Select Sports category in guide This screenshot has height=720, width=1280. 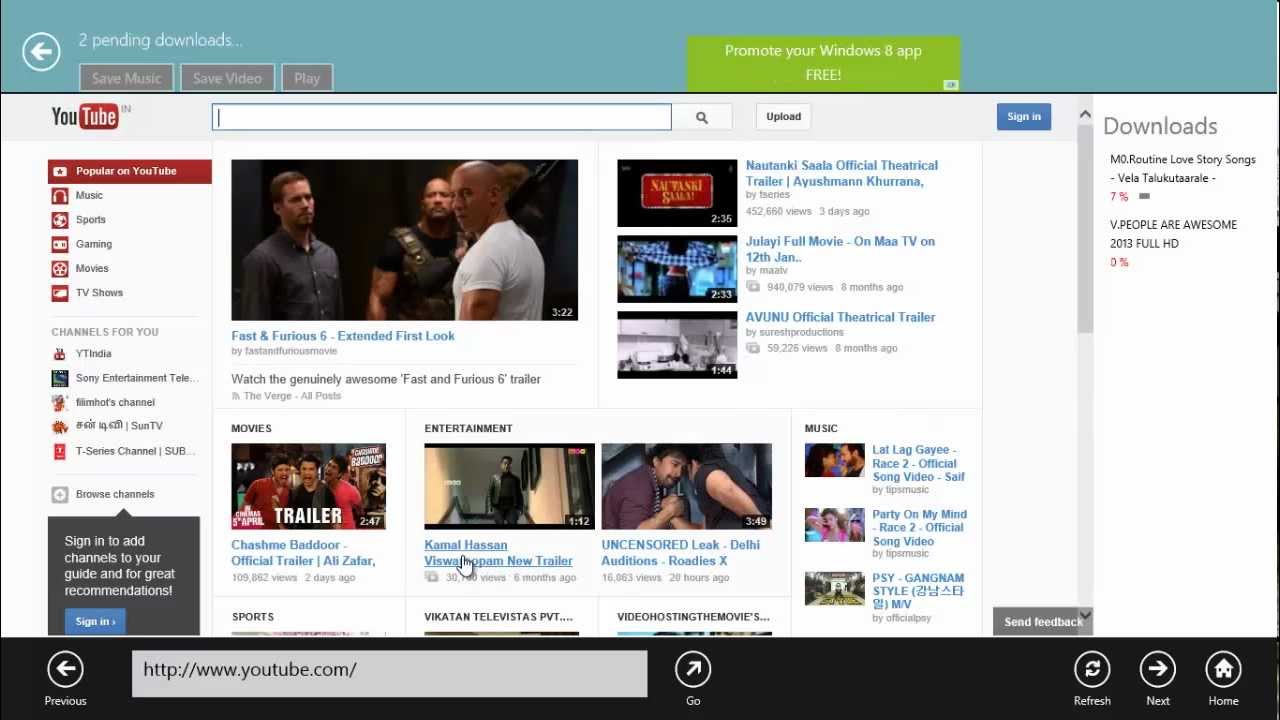pyautogui.click(x=90, y=220)
